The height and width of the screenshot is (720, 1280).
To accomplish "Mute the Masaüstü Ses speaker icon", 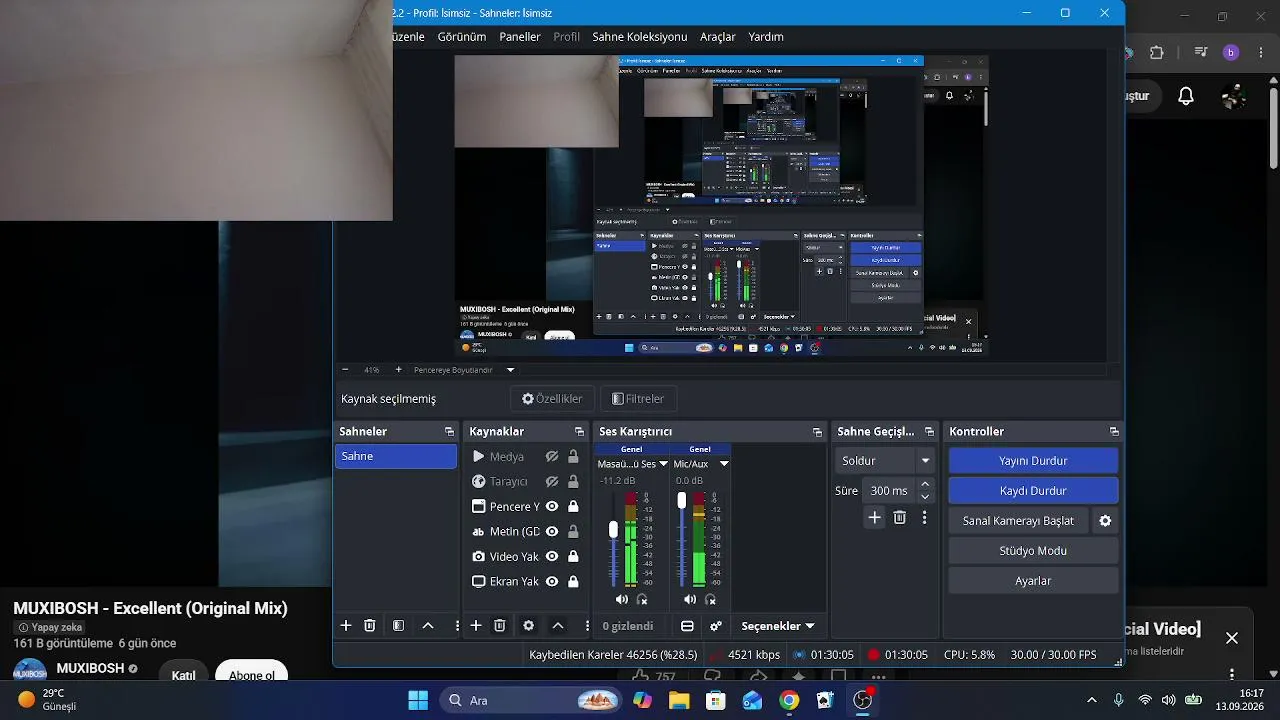I will click(622, 600).
